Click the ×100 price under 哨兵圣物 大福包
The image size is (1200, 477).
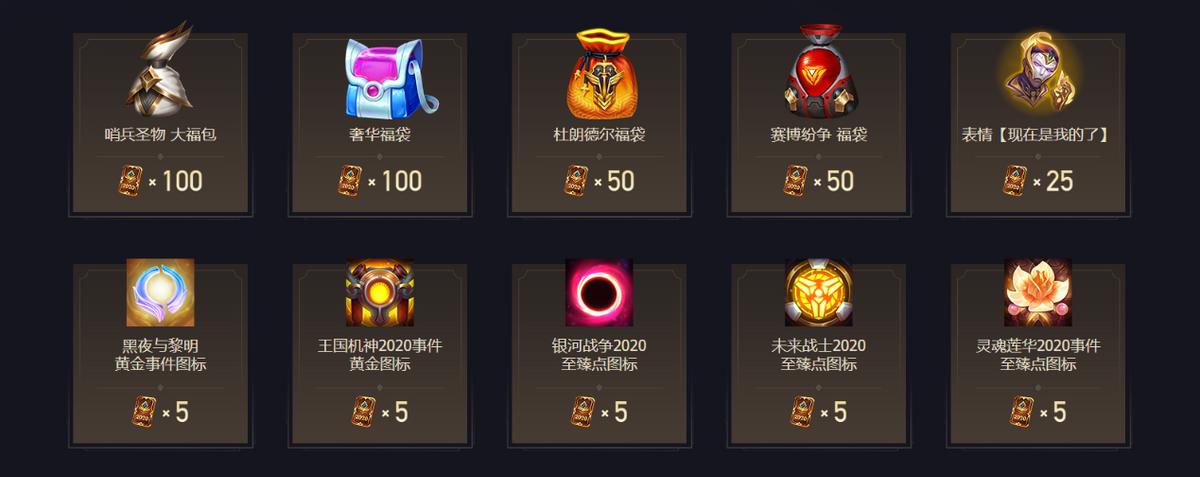point(160,181)
